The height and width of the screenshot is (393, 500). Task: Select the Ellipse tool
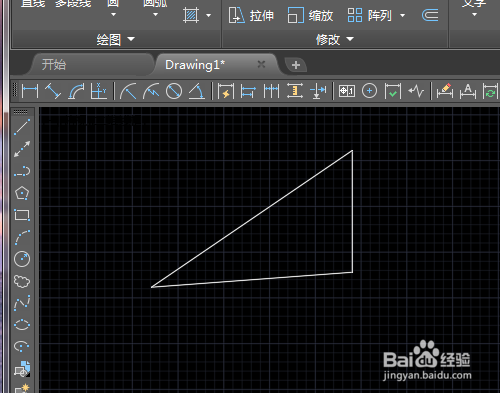[22, 325]
